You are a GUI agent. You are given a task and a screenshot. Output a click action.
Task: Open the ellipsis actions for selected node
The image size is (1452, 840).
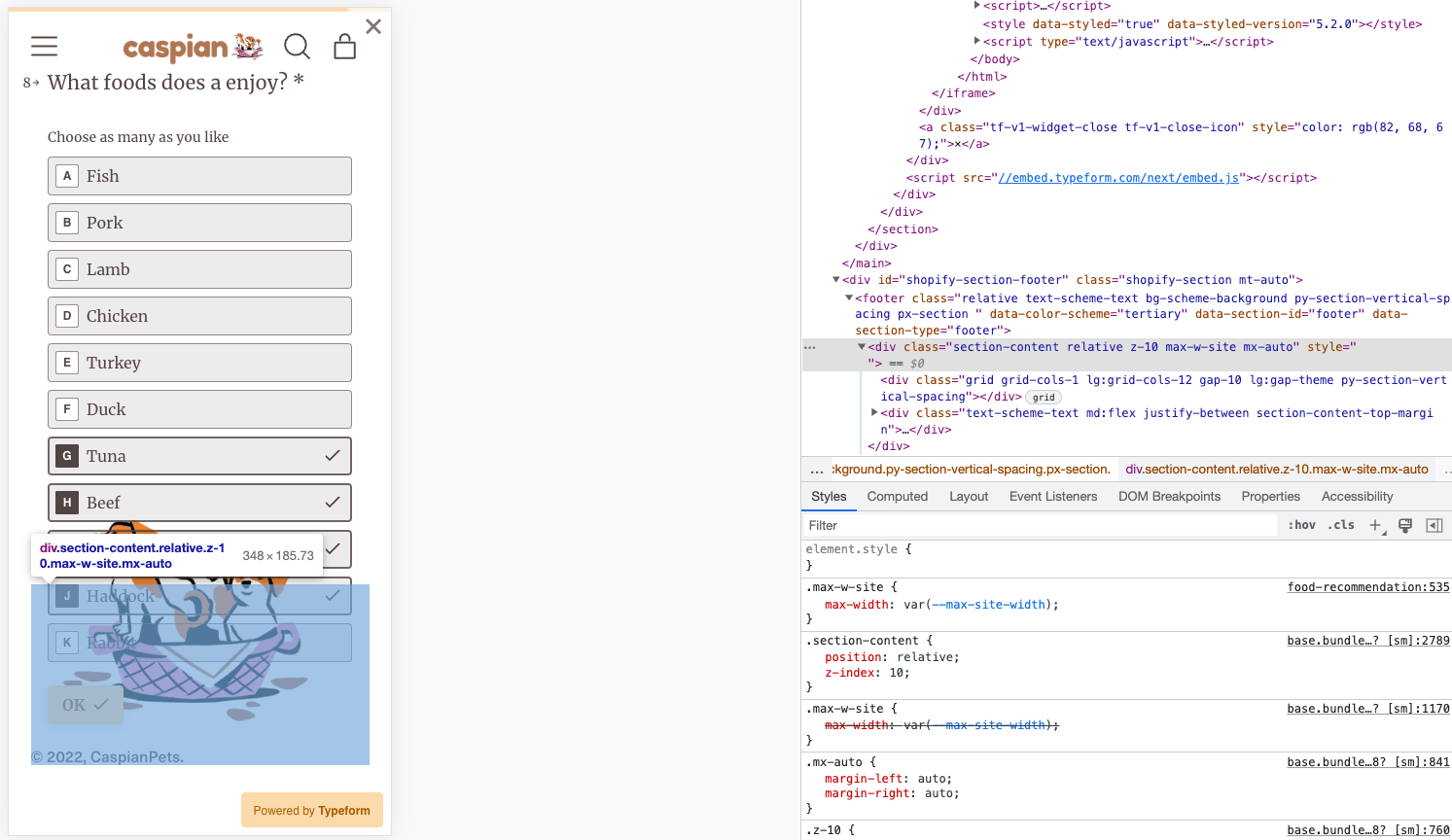pyautogui.click(x=810, y=347)
